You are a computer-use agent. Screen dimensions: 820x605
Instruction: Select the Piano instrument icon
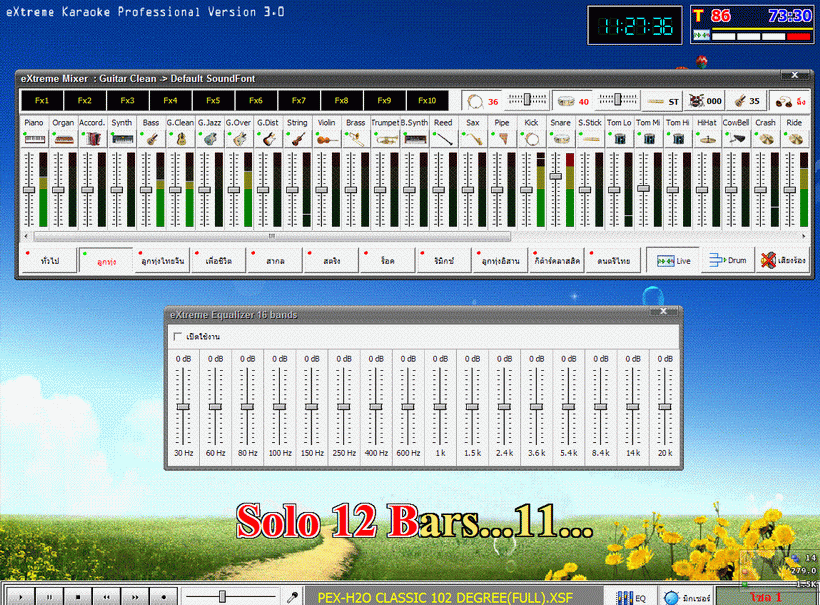35,139
